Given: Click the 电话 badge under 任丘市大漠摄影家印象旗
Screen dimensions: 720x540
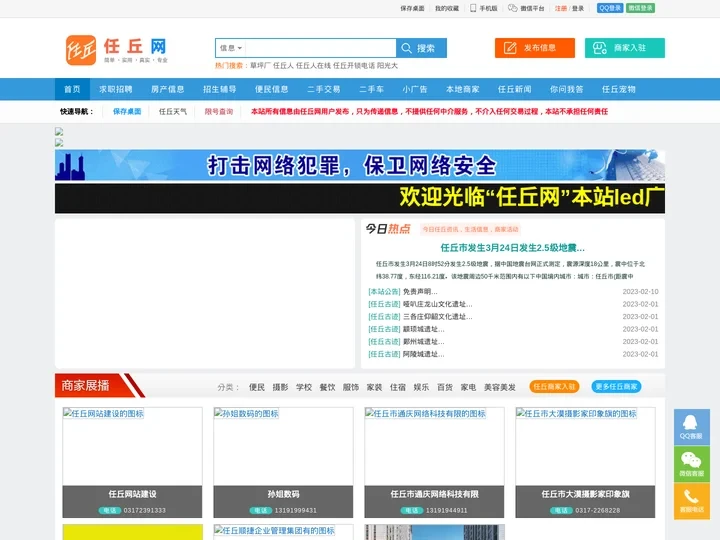Looking at the screenshot, I should click(561, 510).
